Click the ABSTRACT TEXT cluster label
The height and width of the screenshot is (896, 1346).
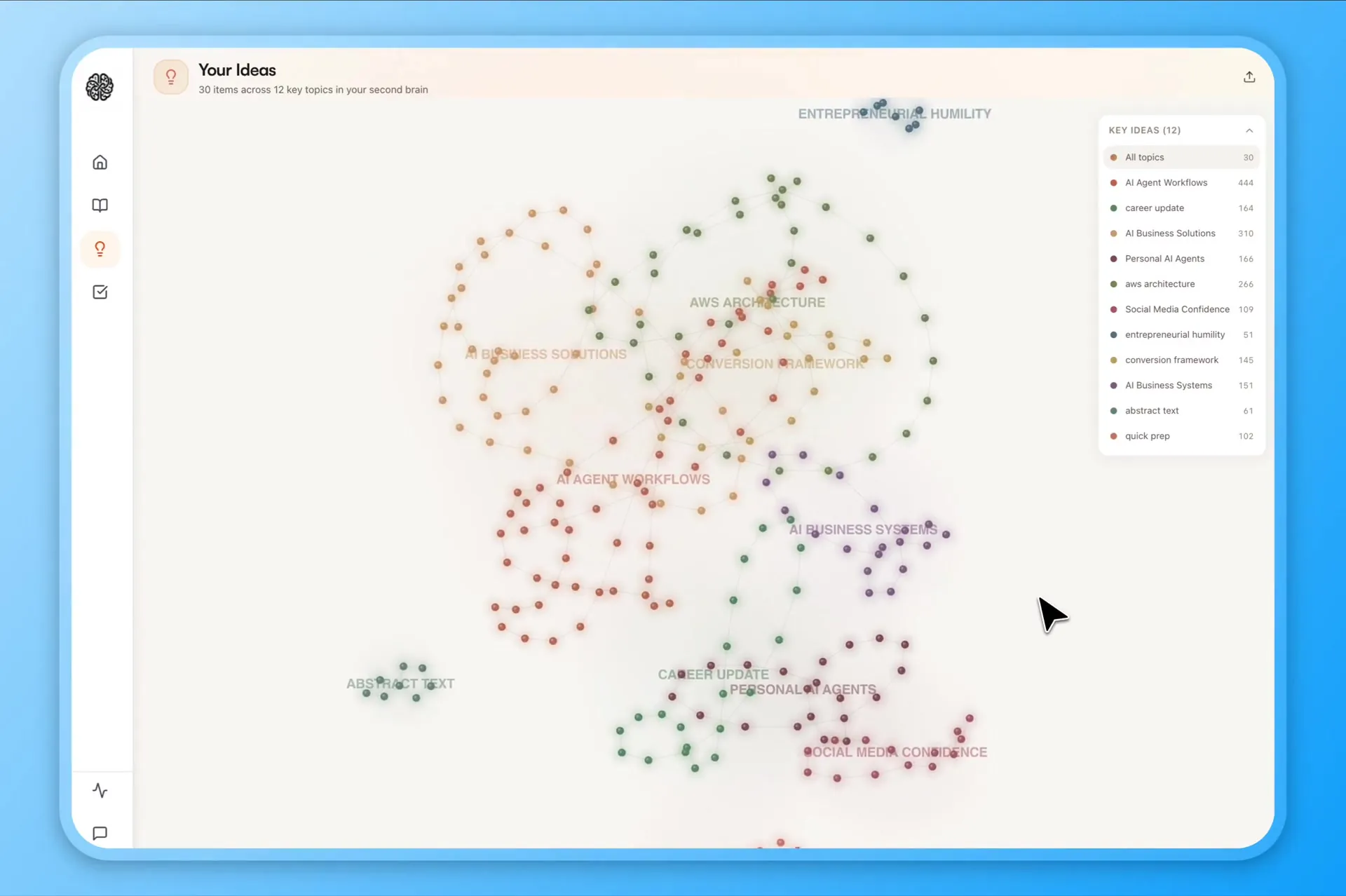(400, 684)
